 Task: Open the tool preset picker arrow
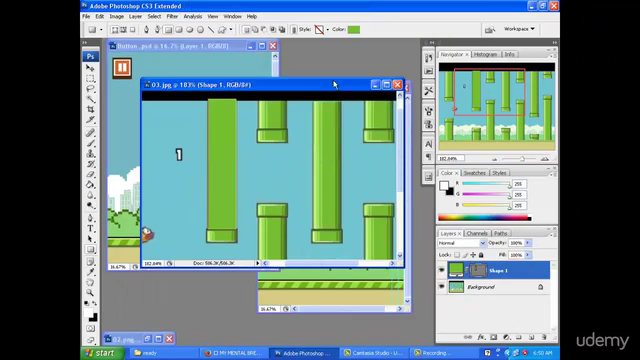(101, 30)
